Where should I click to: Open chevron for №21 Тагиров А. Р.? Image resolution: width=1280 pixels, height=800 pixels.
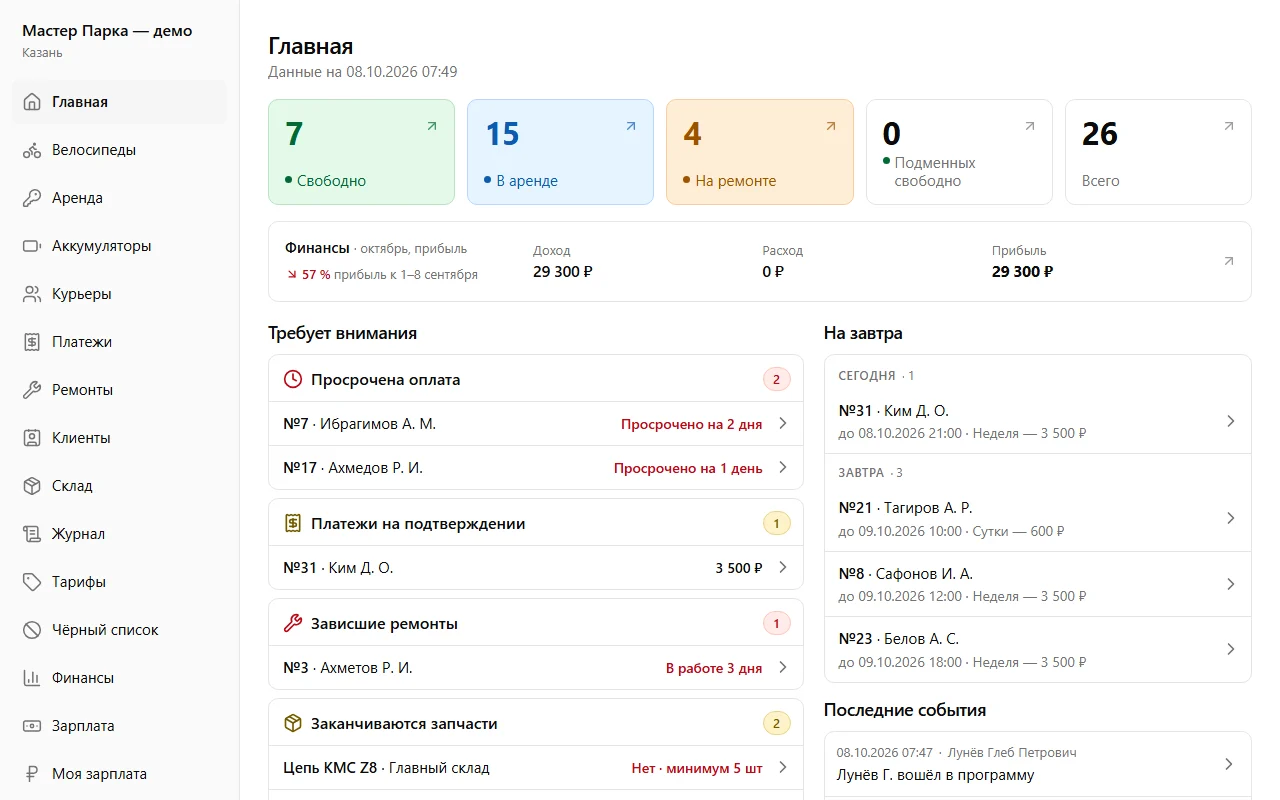(x=1231, y=519)
